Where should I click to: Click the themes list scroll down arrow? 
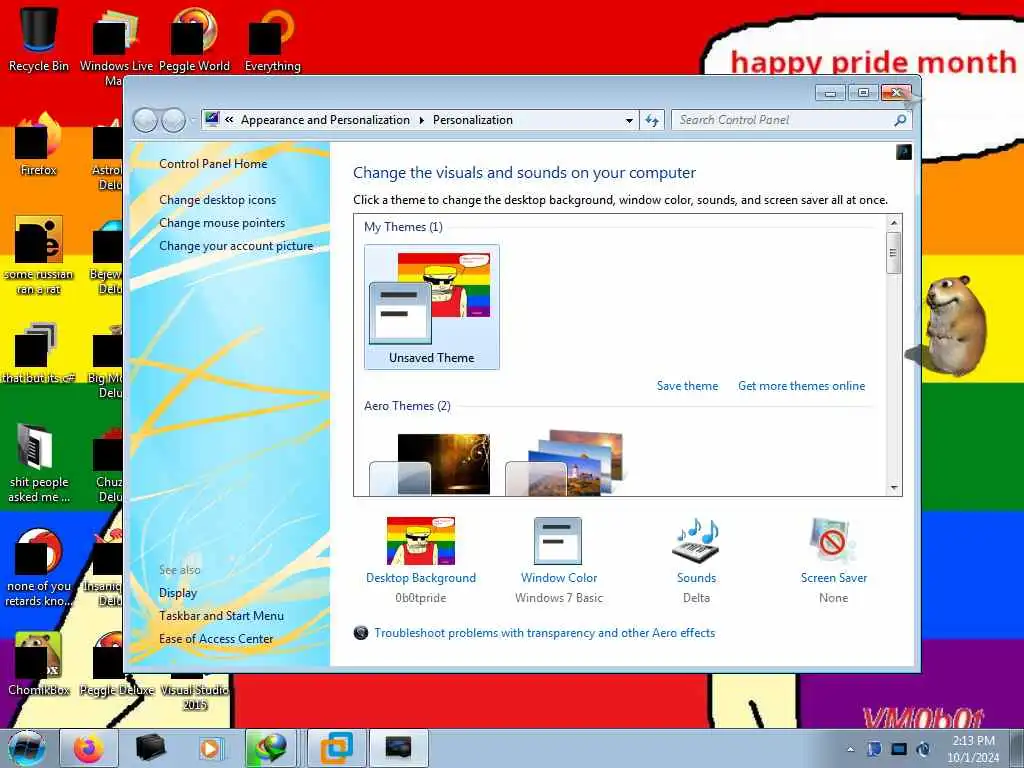tap(894, 488)
